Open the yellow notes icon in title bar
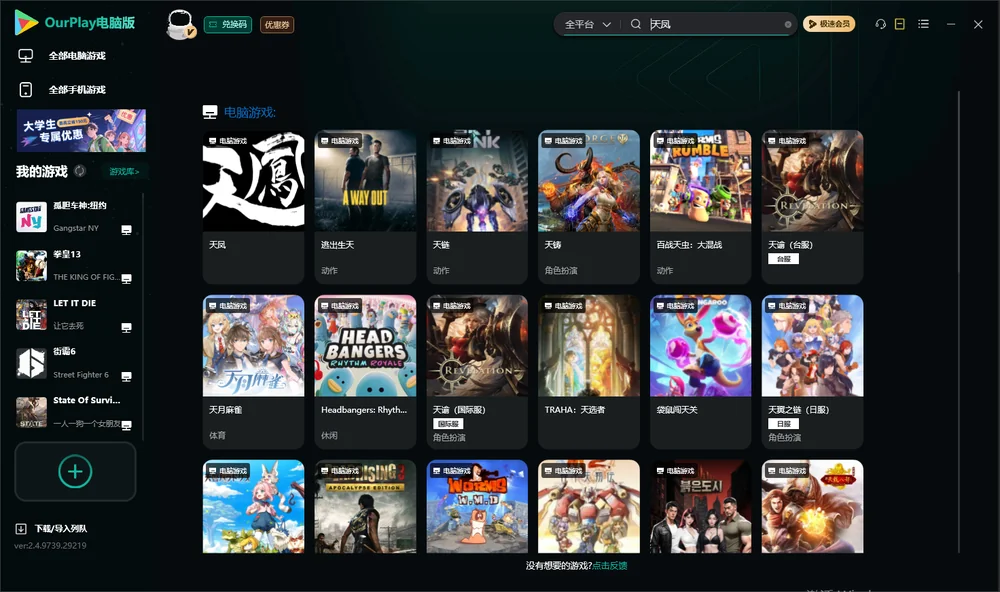 pos(900,24)
